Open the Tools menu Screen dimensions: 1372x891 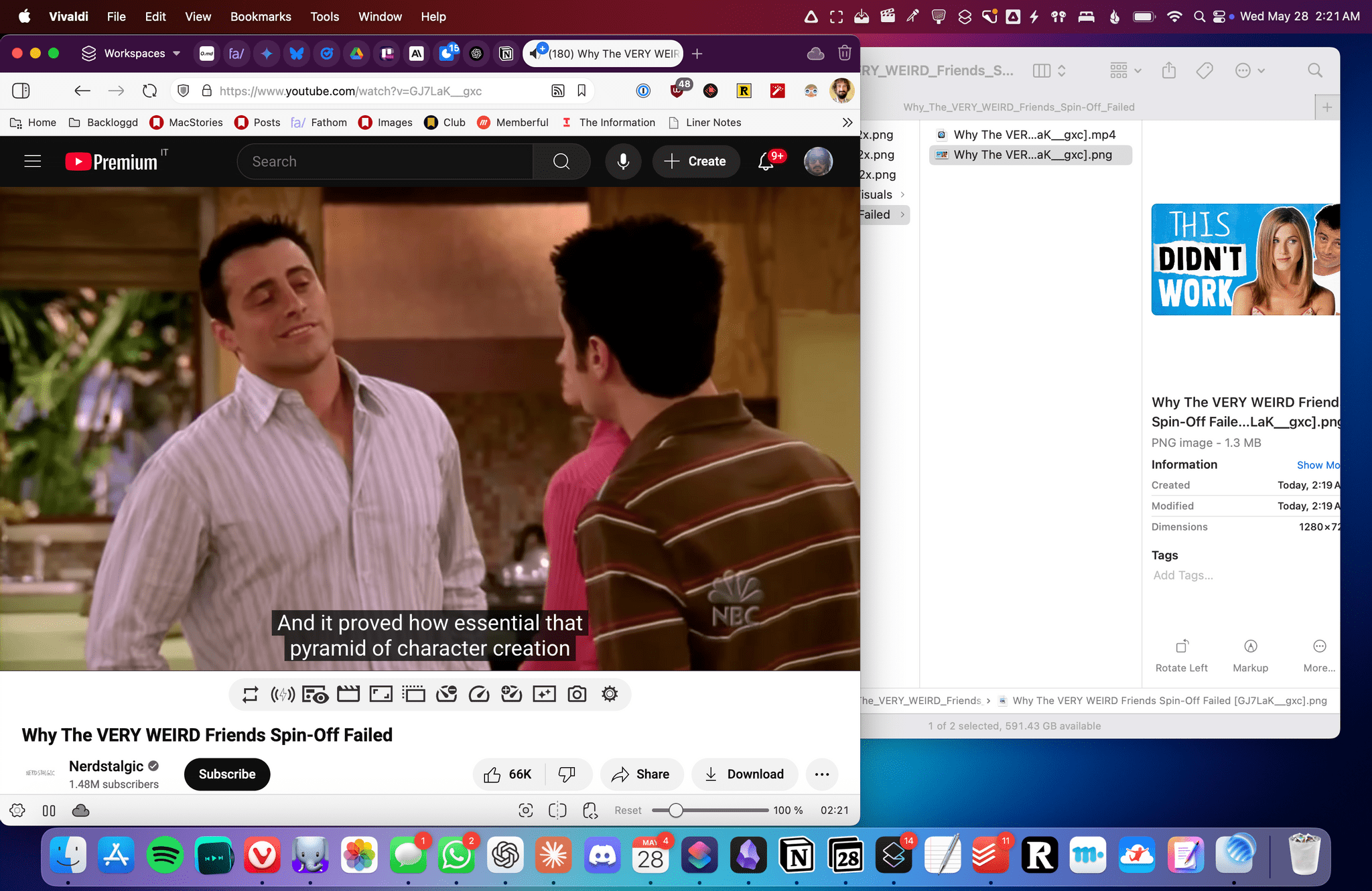click(x=324, y=17)
